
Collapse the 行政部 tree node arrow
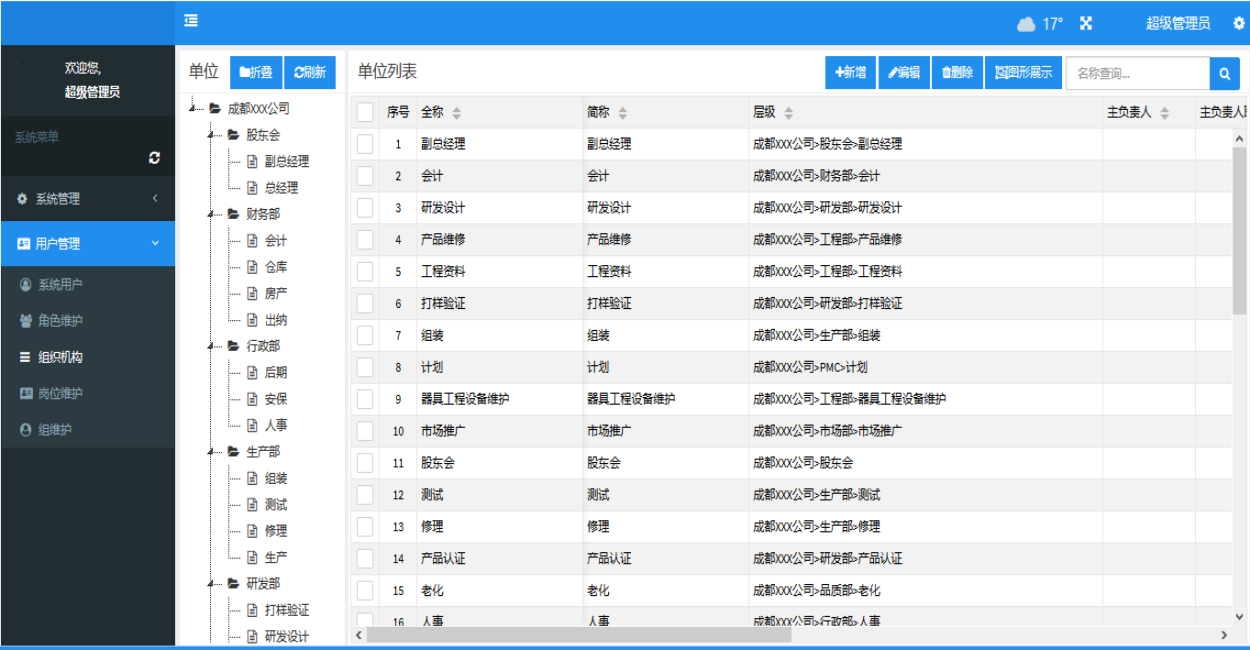click(x=210, y=346)
